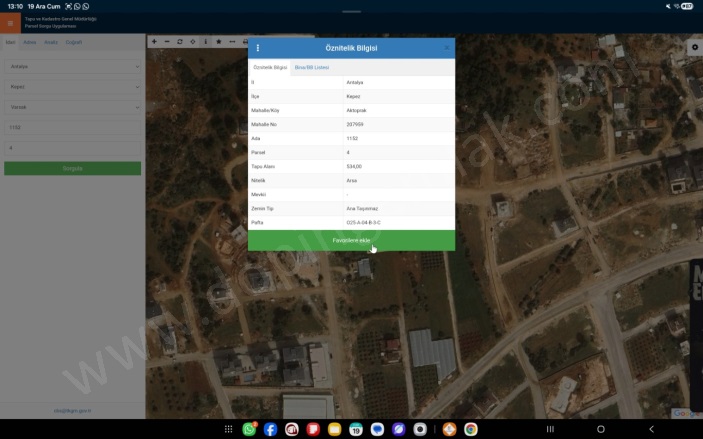
Task: Select the Öznitelik Bilgisi tab
Action: (x=270, y=67)
